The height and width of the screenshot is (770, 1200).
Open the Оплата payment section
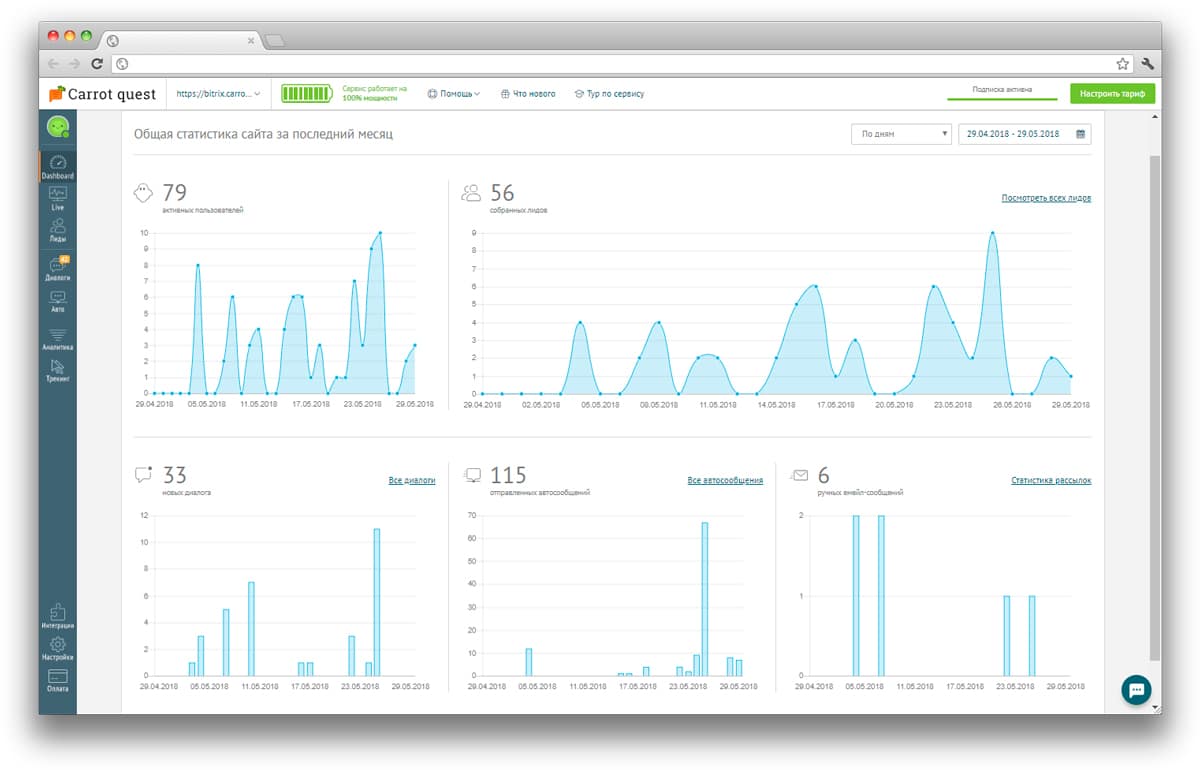[x=57, y=680]
